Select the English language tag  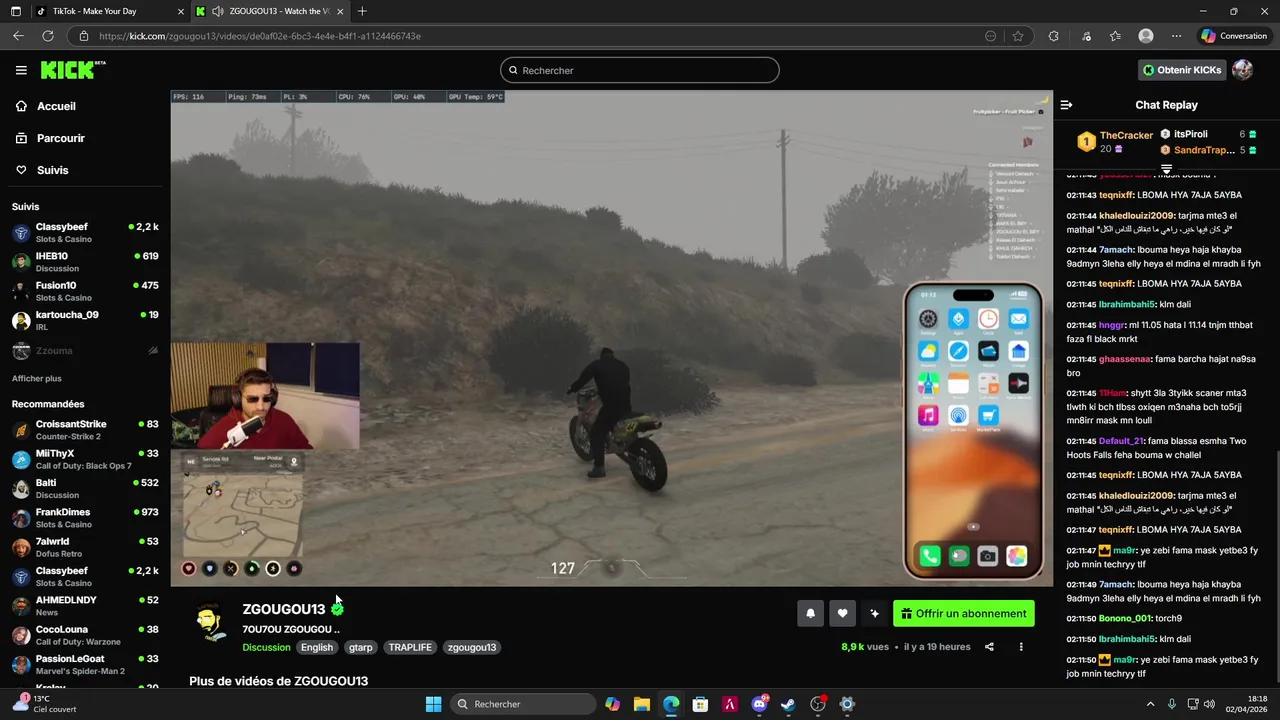[x=316, y=647]
